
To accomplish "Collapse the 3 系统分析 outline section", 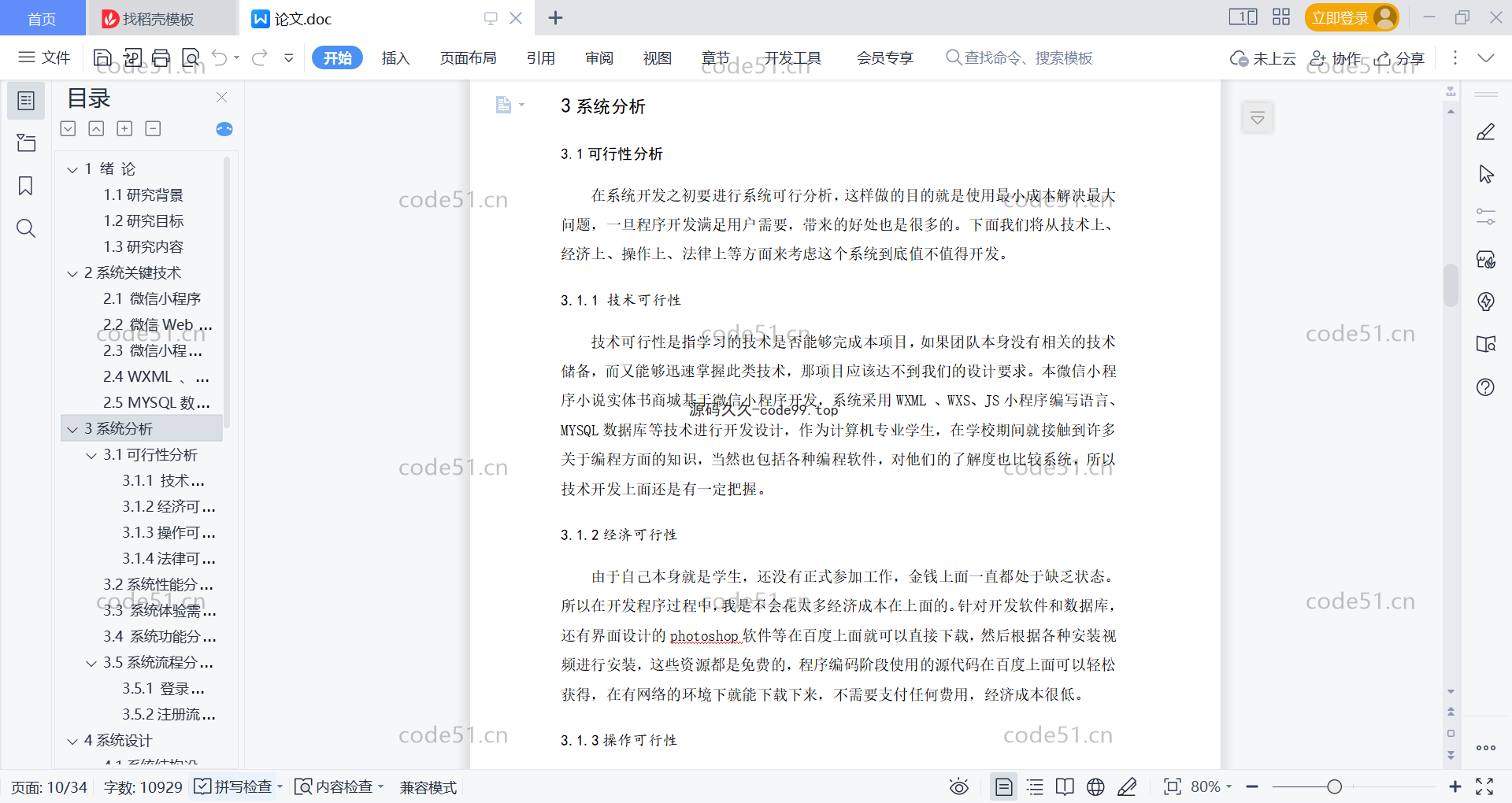I will 72,429.
